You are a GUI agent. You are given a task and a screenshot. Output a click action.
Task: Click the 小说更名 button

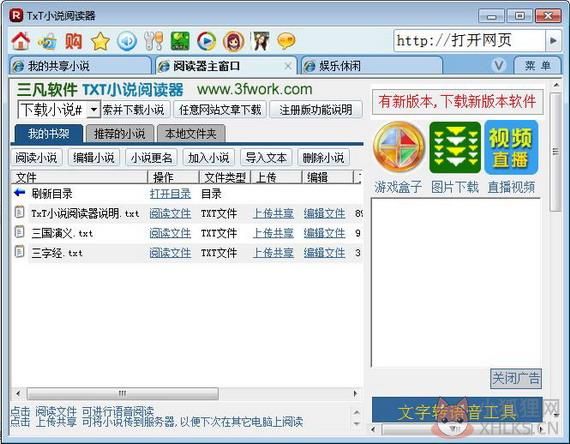pyautogui.click(x=151, y=158)
